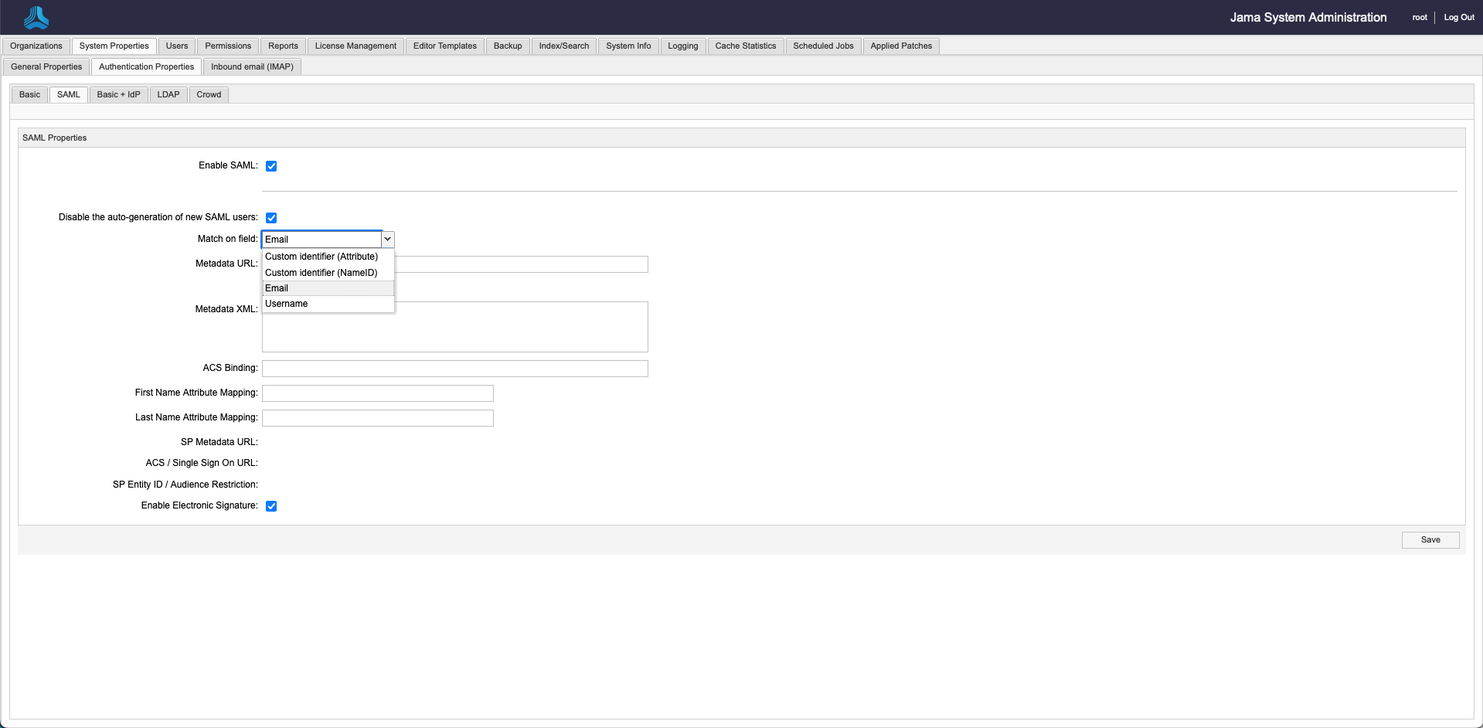Open the Logging tab
The width and height of the screenshot is (1483, 728).
(x=683, y=46)
